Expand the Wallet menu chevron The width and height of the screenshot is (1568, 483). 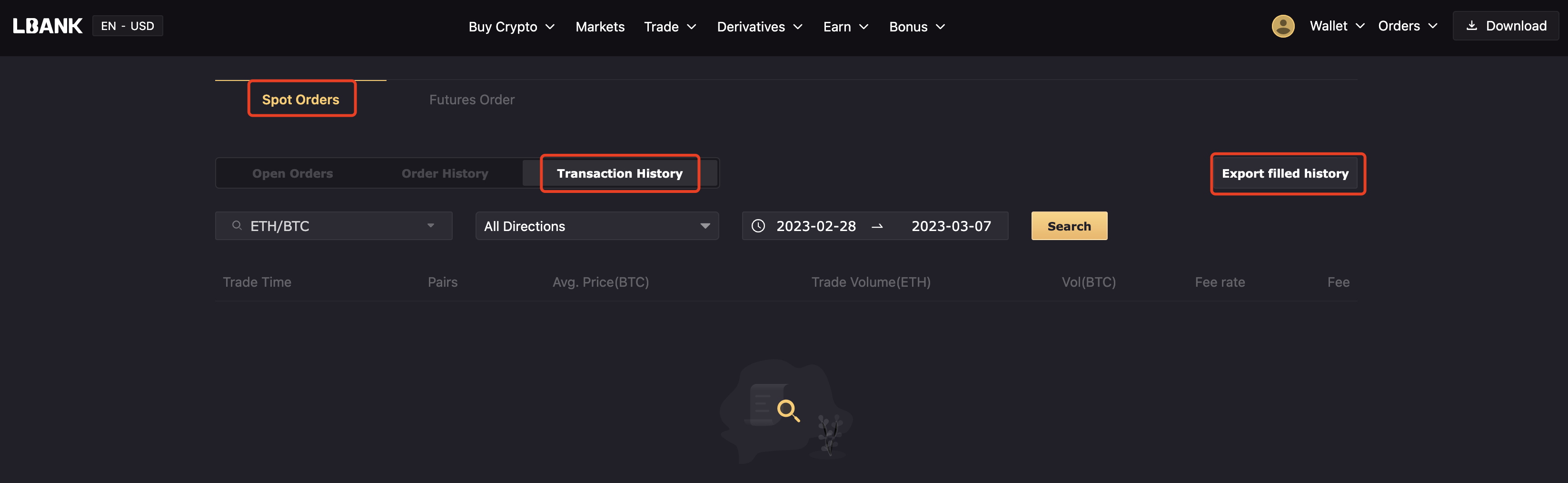(x=1360, y=26)
